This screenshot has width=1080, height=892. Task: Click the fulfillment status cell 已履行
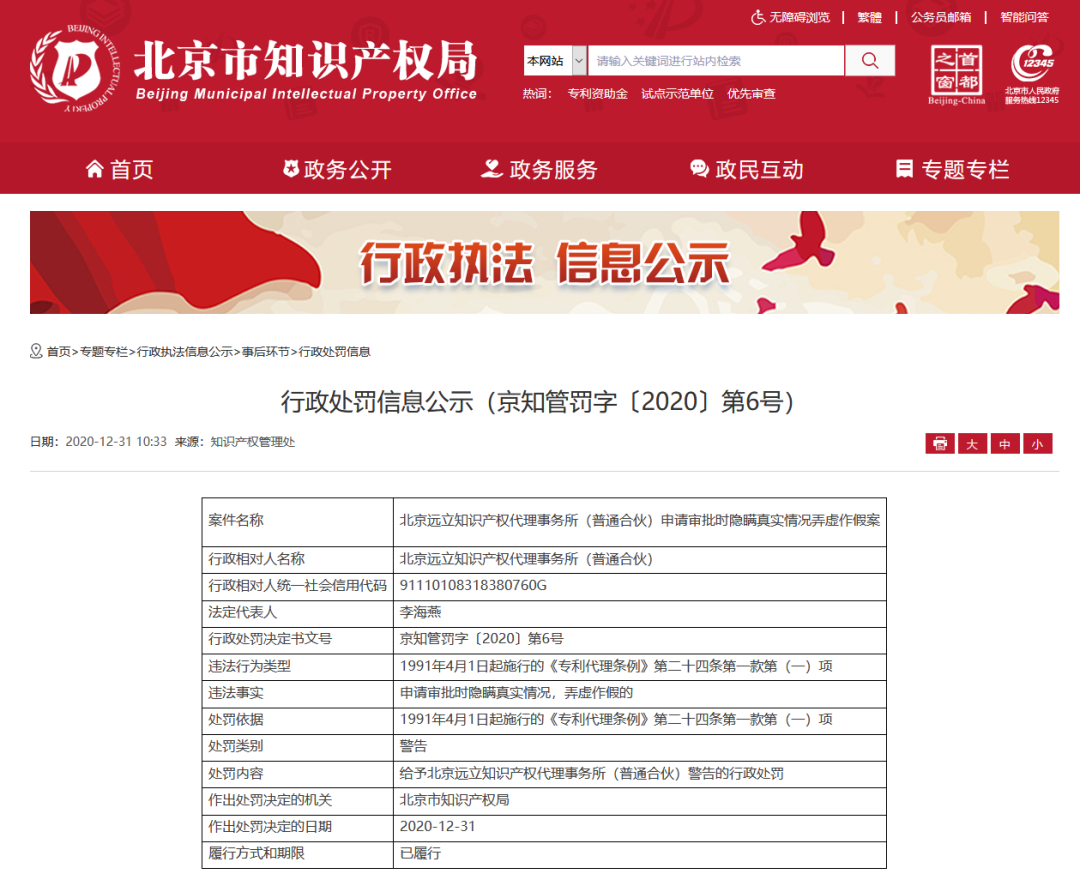pos(639,853)
